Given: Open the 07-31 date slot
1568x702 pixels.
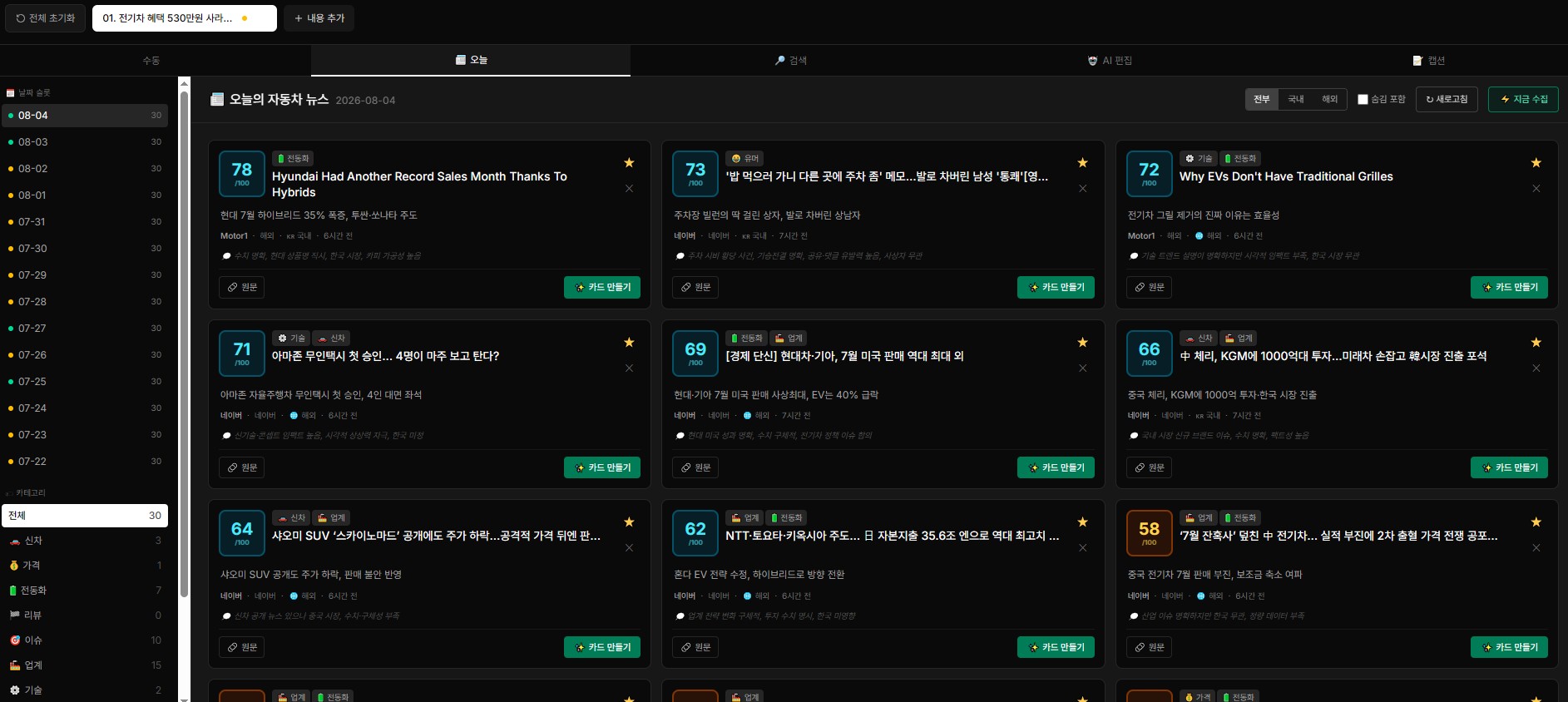Looking at the screenshot, I should (85, 222).
